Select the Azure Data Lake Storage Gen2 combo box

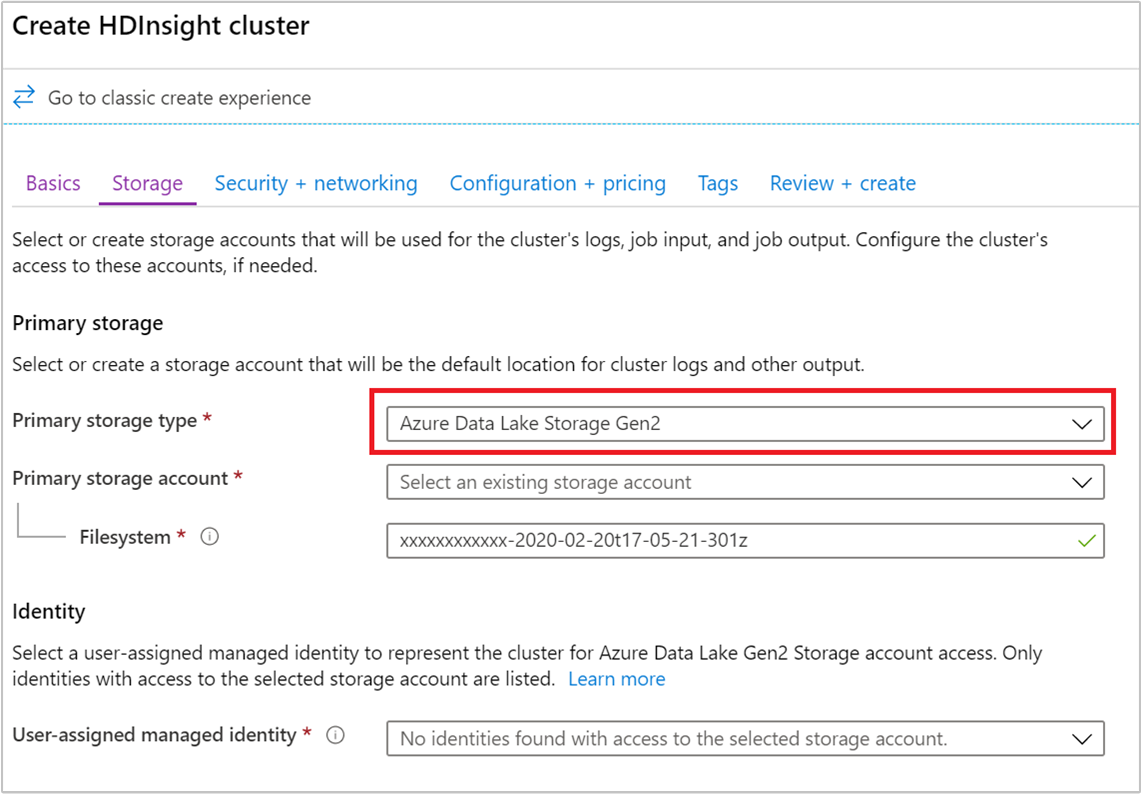click(x=744, y=423)
